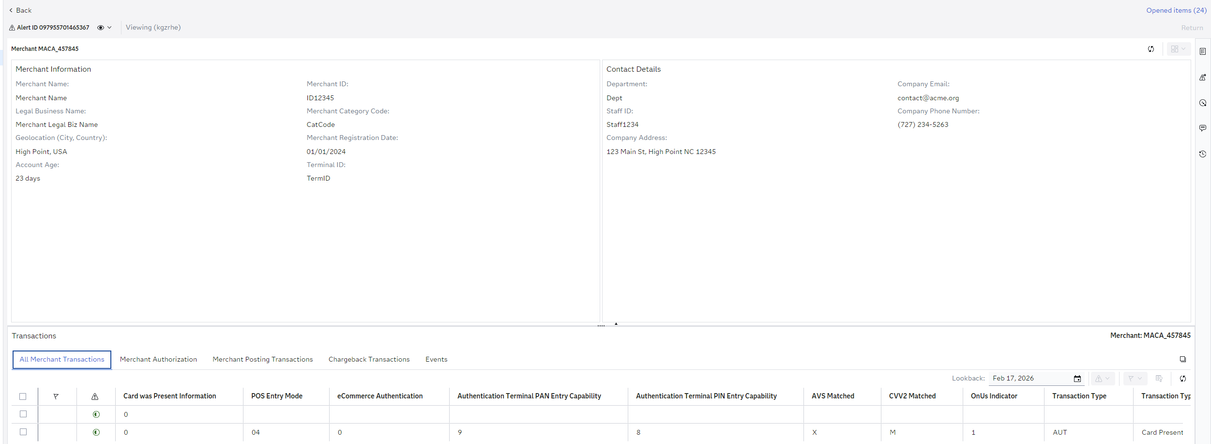Refresh the transactions table

[1183, 379]
